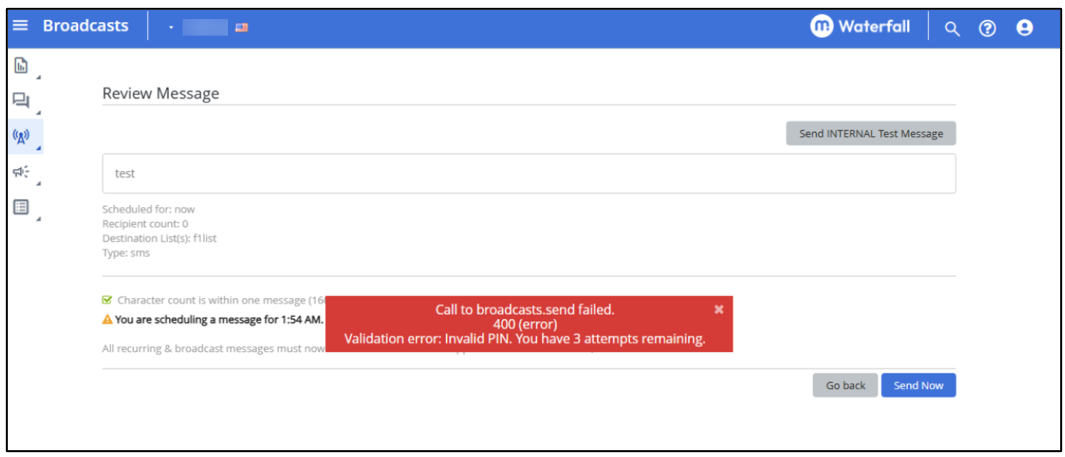Image resolution: width=1065 pixels, height=457 pixels.
Task: Open the user account profile icon
Action: pos(1024,28)
